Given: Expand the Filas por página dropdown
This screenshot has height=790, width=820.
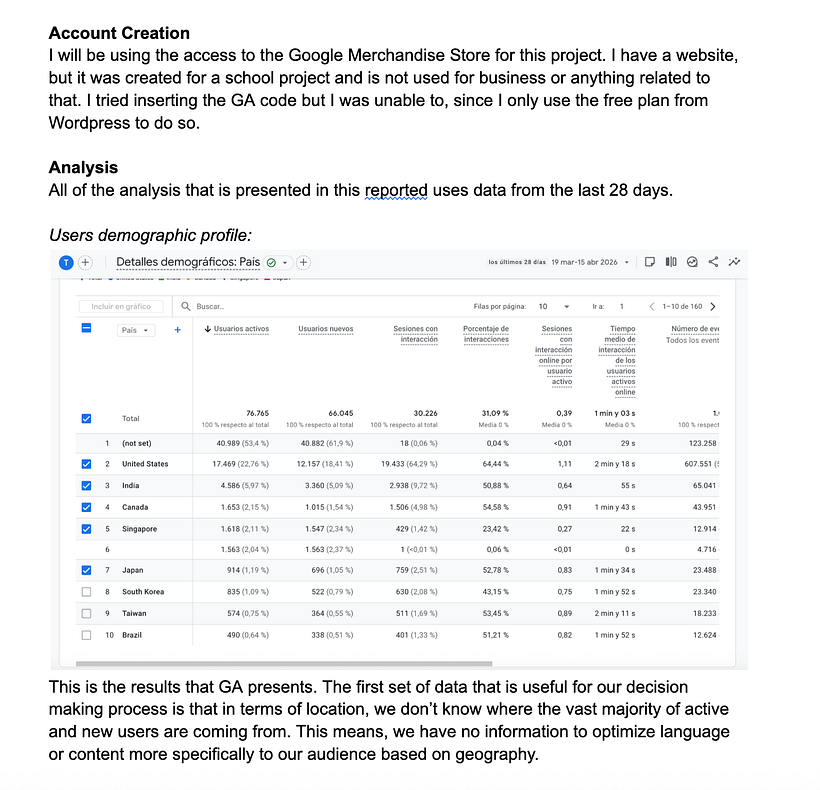Looking at the screenshot, I should click(x=554, y=306).
